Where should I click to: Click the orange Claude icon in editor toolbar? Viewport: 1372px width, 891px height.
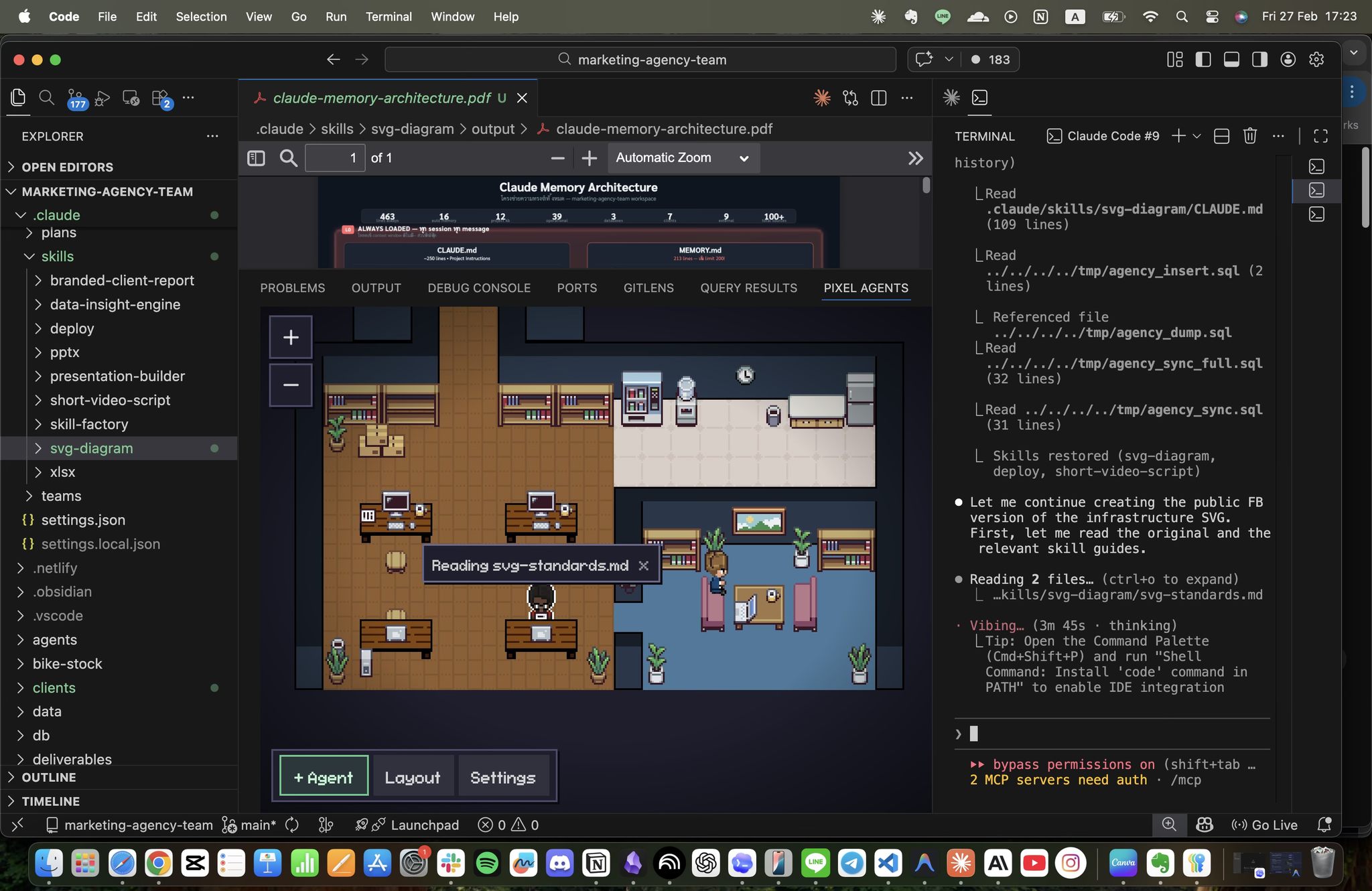(822, 98)
